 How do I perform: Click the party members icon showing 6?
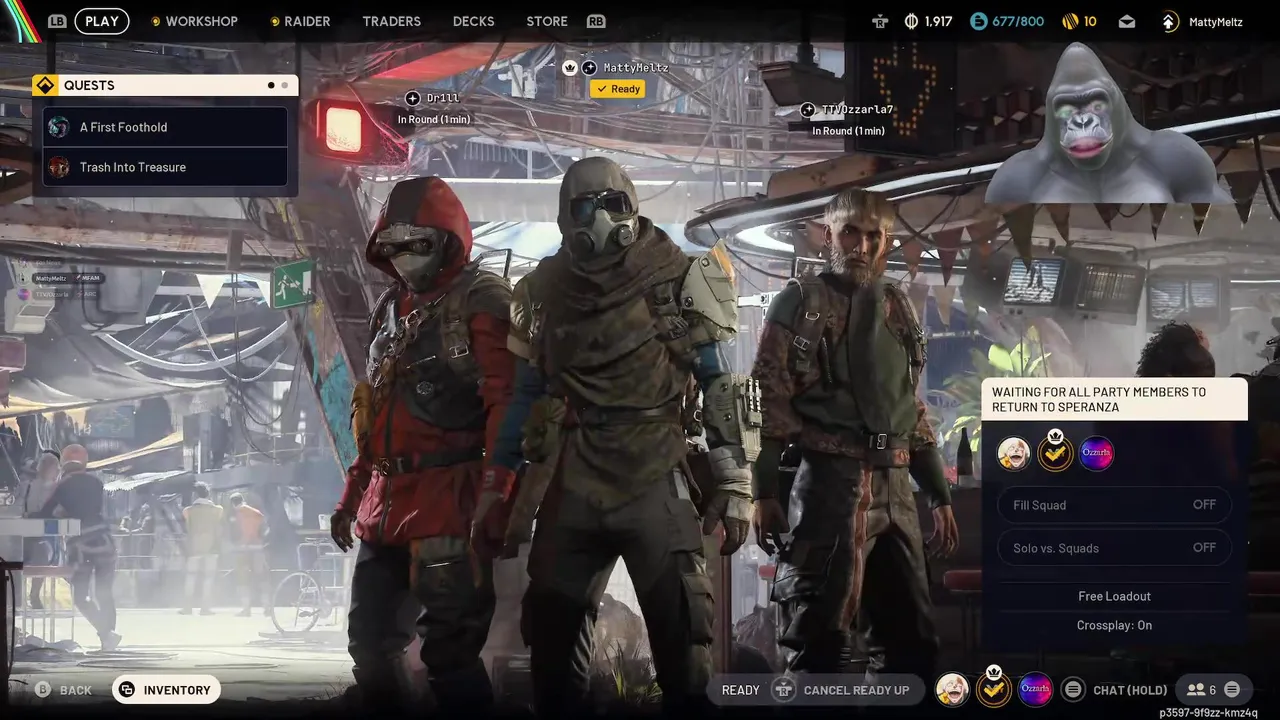pos(1196,690)
